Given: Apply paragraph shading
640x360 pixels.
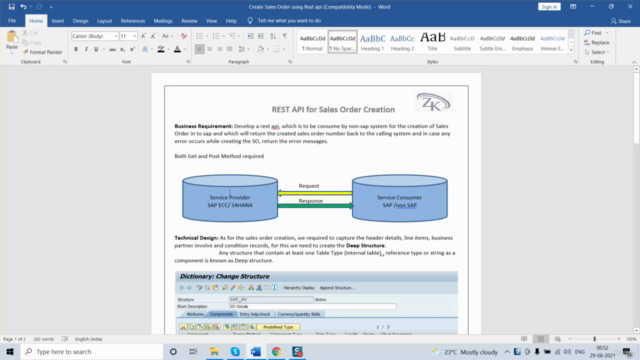Looking at the screenshot, I should [260, 49].
